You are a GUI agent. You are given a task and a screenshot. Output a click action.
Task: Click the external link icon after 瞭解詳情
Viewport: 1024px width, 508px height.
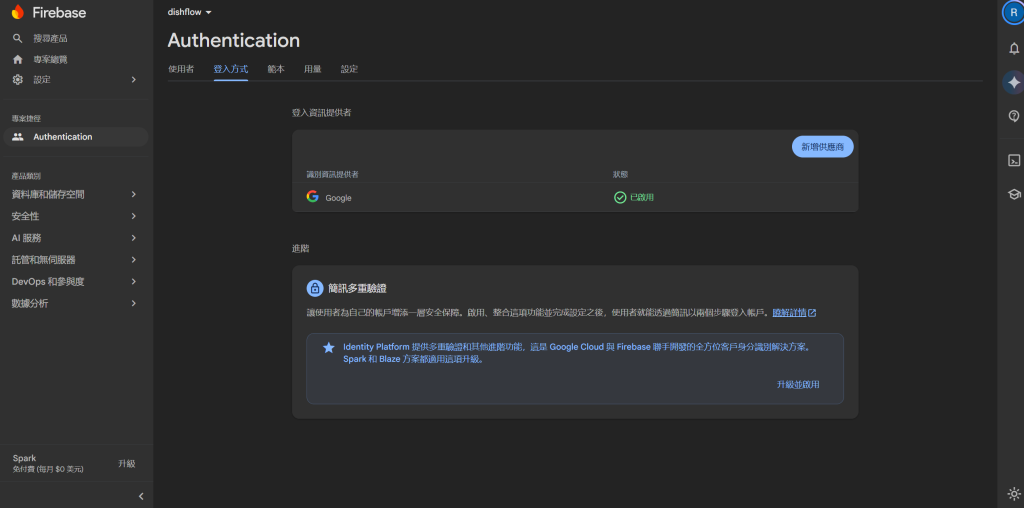click(x=812, y=313)
